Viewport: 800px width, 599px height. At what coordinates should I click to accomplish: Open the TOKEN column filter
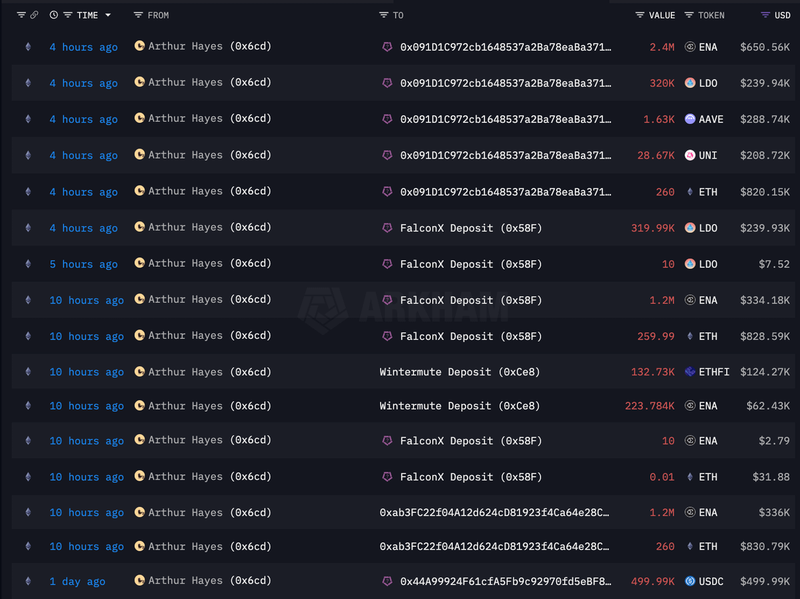[x=689, y=16]
